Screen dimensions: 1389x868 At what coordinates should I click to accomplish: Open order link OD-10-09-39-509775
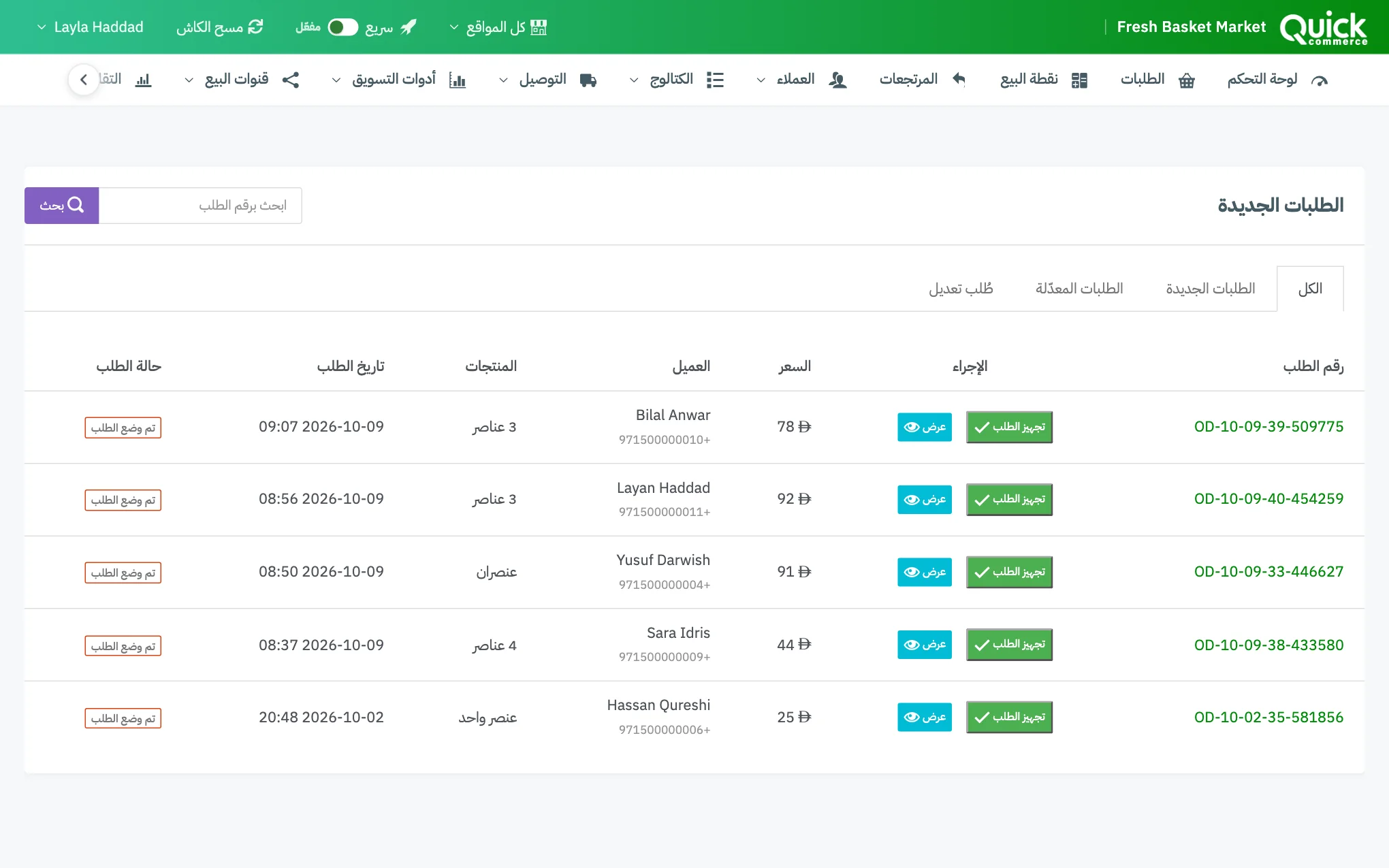point(1268,427)
